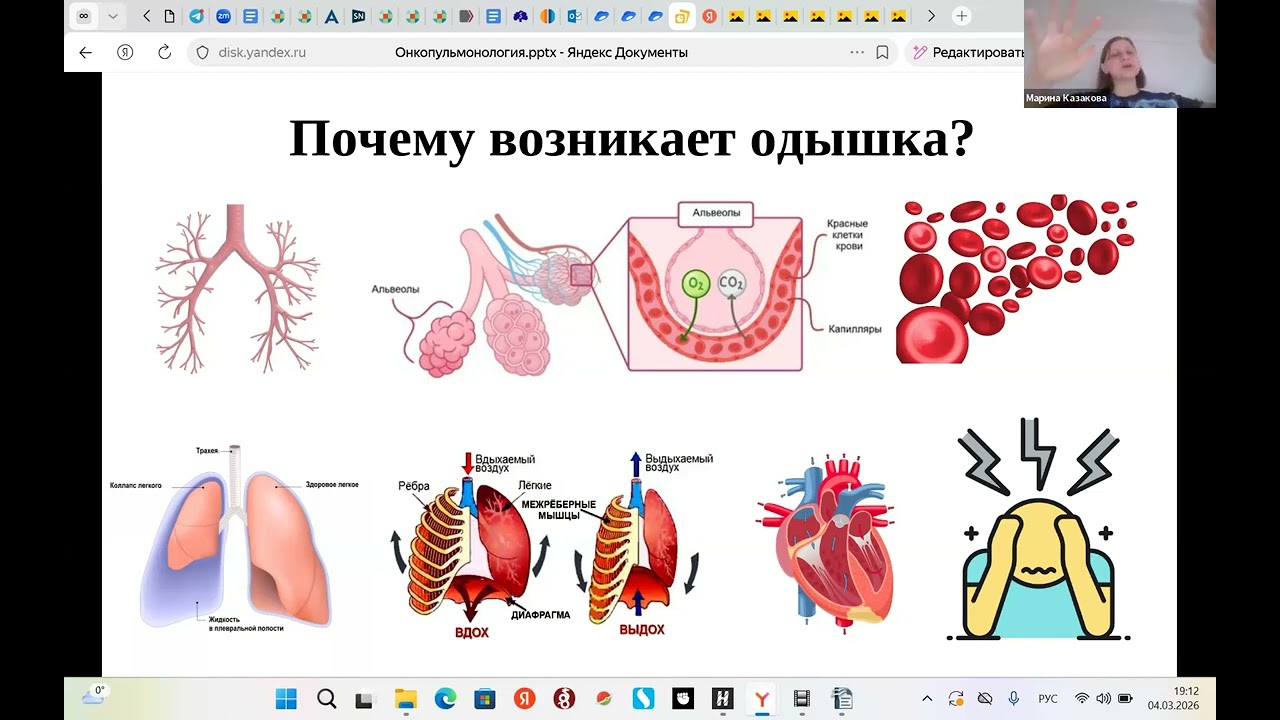Switch the РУС input language indicator

[x=1048, y=698]
